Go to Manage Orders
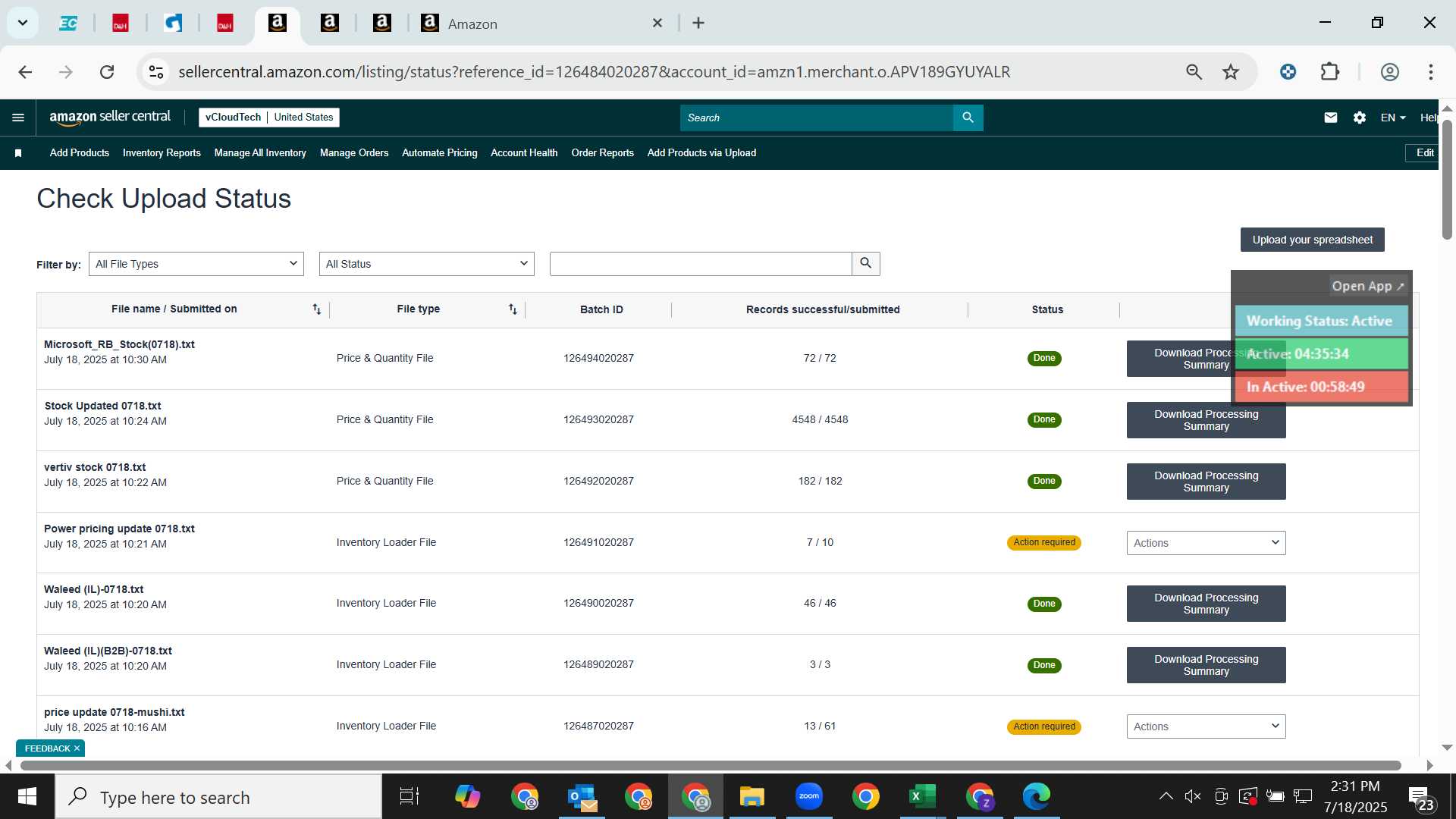 pos(354,153)
